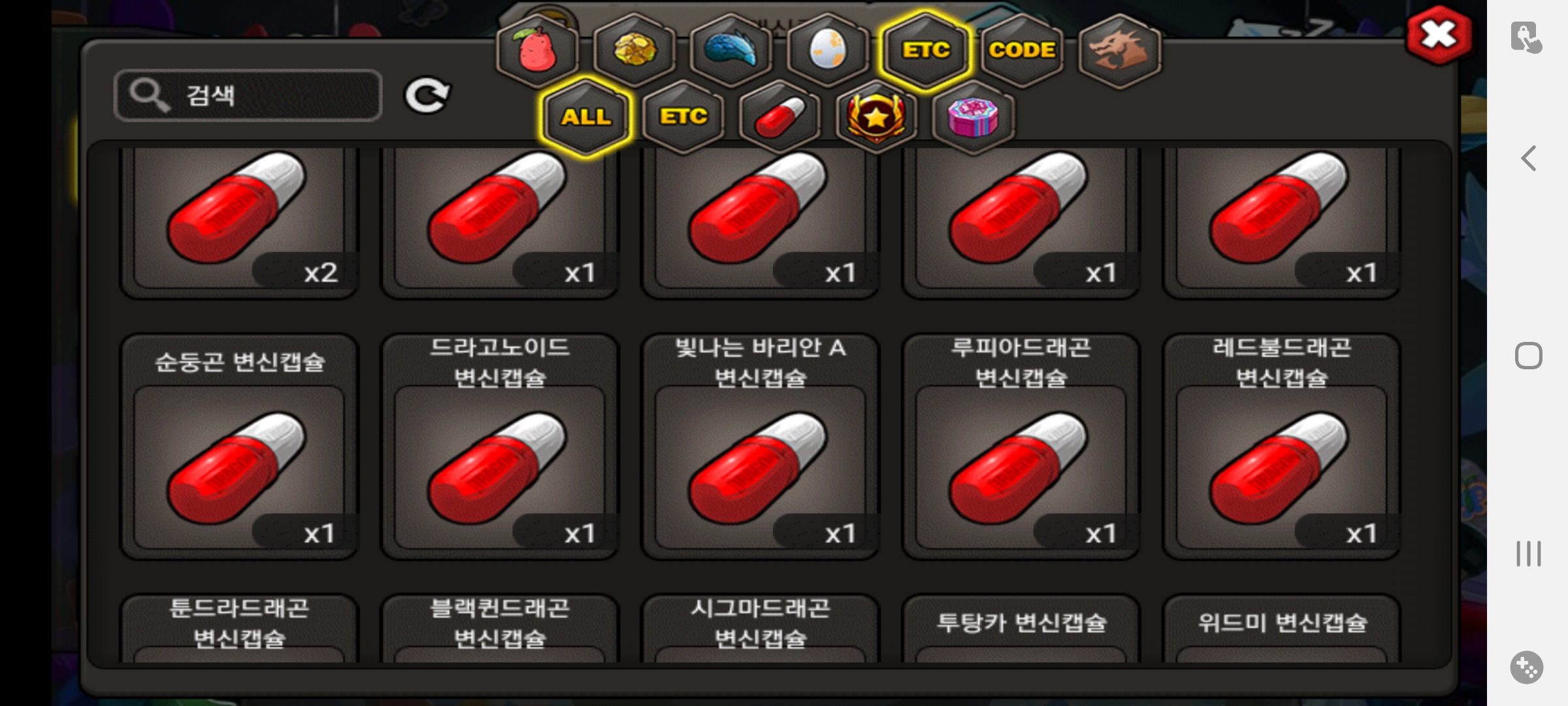Focus the 검색 search field
This screenshot has width=1568, height=706.
[248, 95]
